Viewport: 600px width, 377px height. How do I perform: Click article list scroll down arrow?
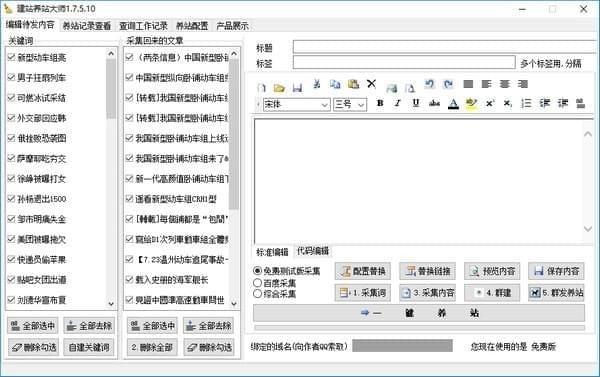[234, 304]
